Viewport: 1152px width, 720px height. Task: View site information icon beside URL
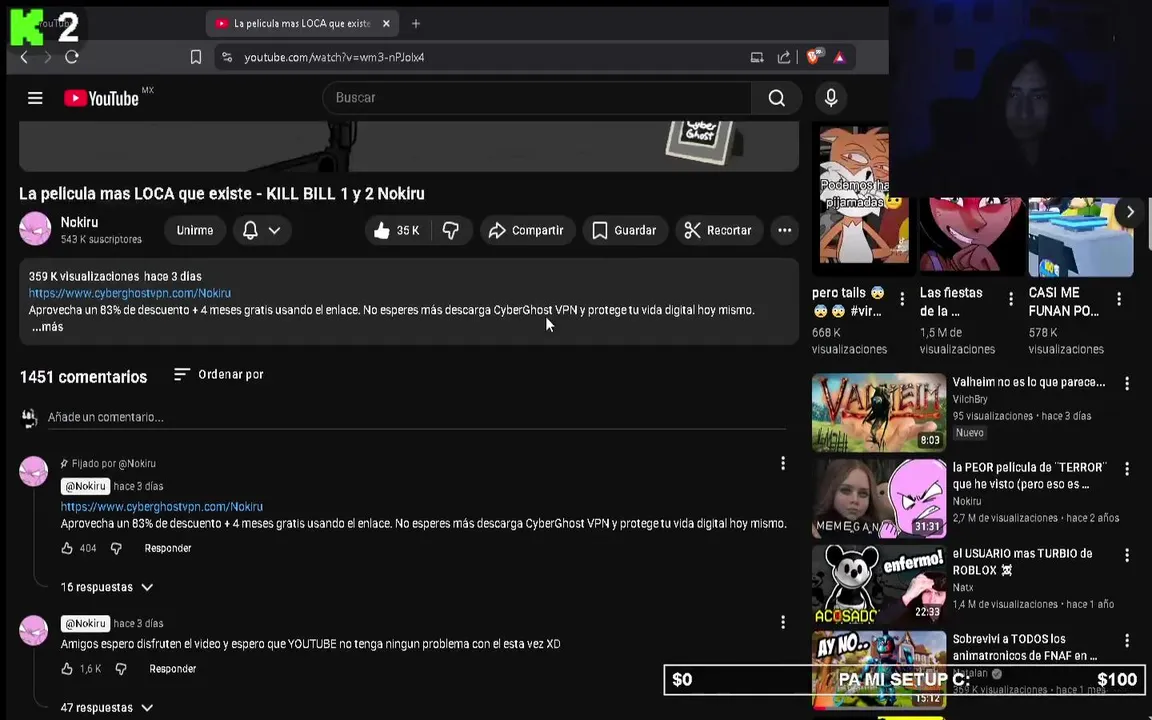[227, 57]
